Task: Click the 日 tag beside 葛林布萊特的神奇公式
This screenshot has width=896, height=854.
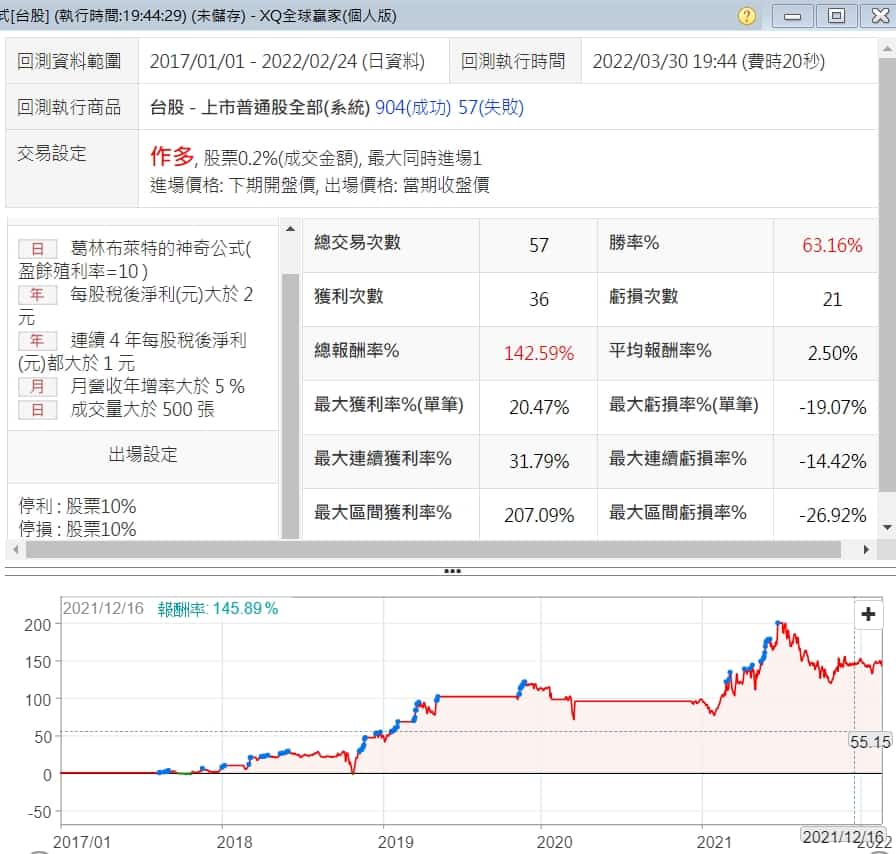Action: click(x=38, y=248)
